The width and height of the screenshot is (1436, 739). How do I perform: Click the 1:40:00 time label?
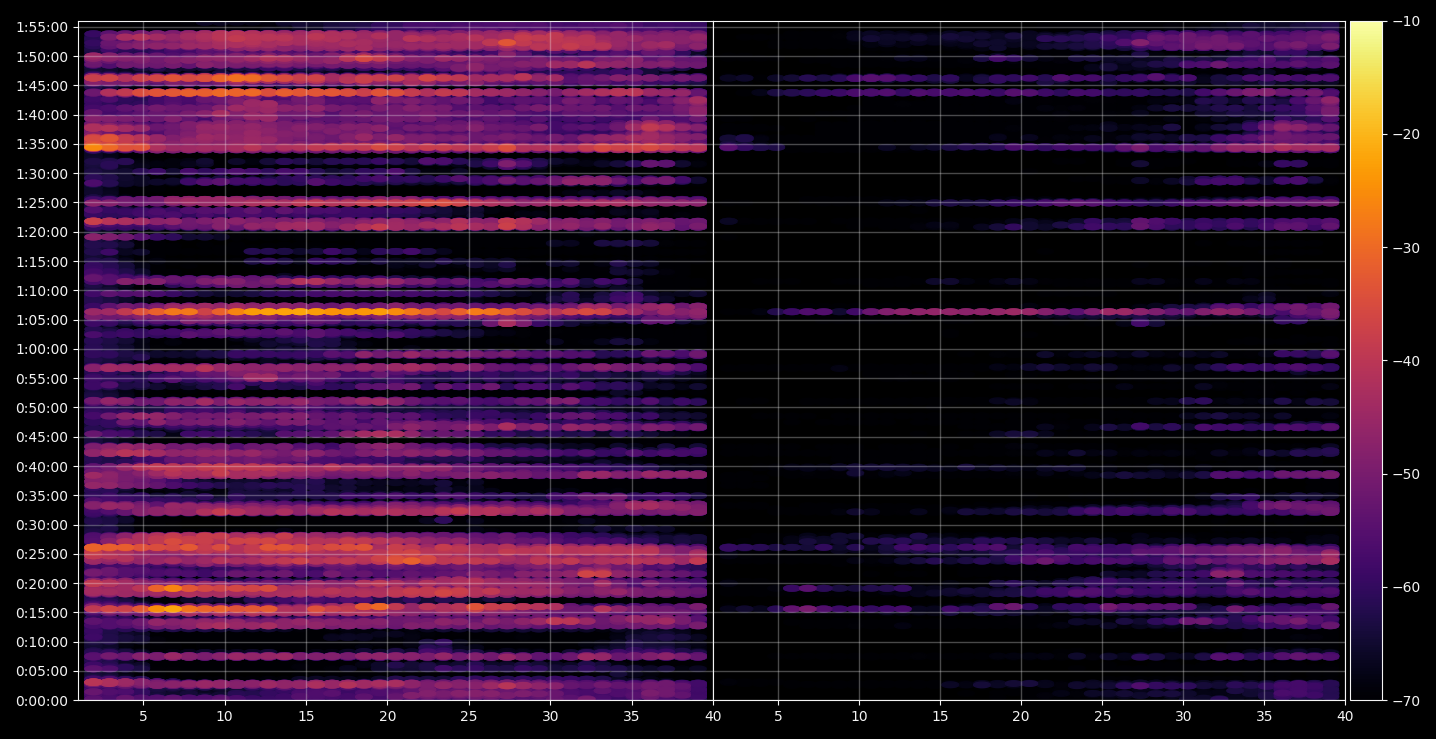click(x=42, y=115)
